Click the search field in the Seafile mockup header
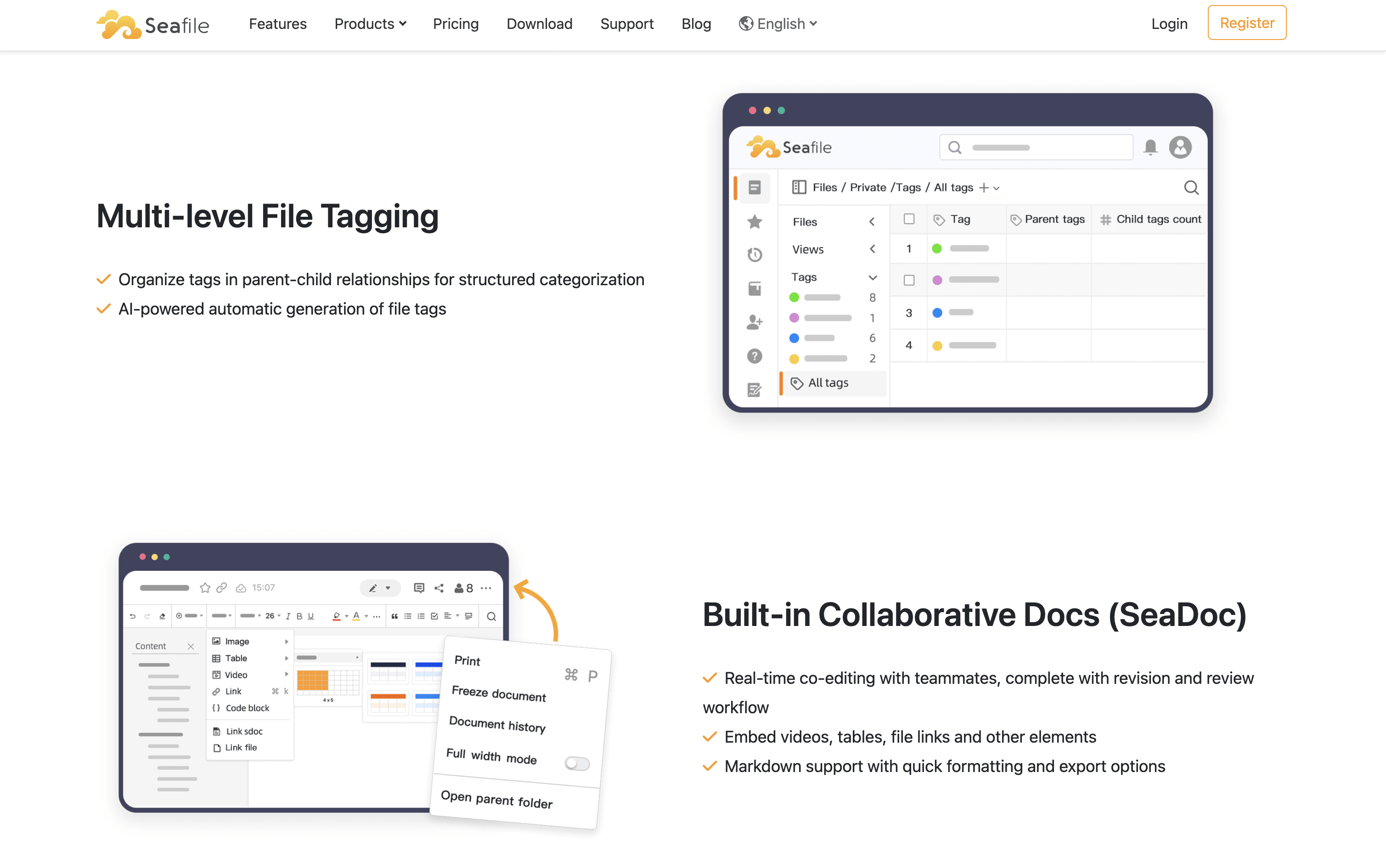The image size is (1386, 868). [x=1036, y=147]
